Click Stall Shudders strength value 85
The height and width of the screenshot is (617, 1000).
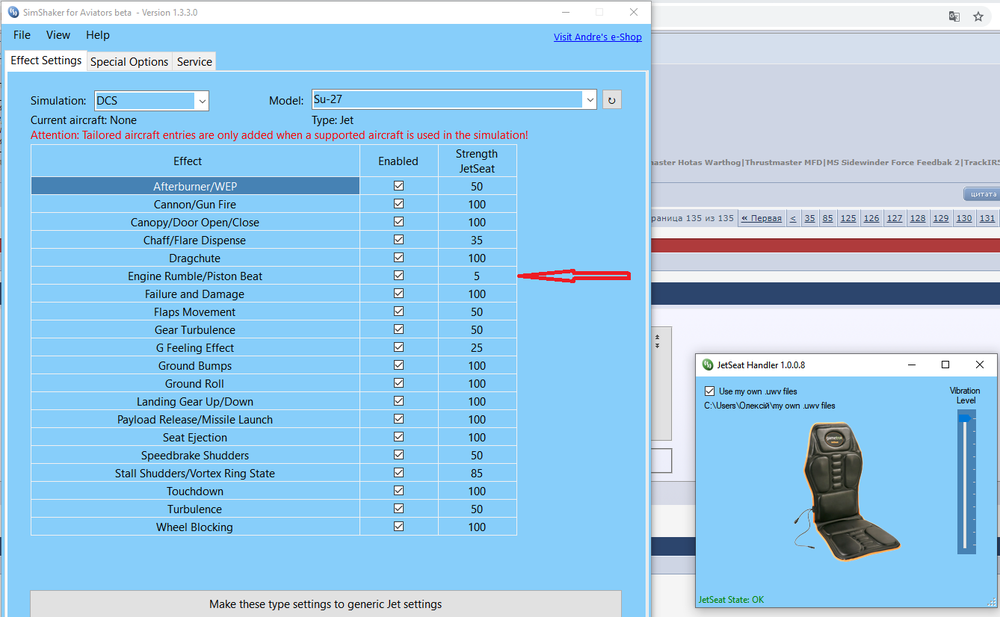(x=477, y=473)
